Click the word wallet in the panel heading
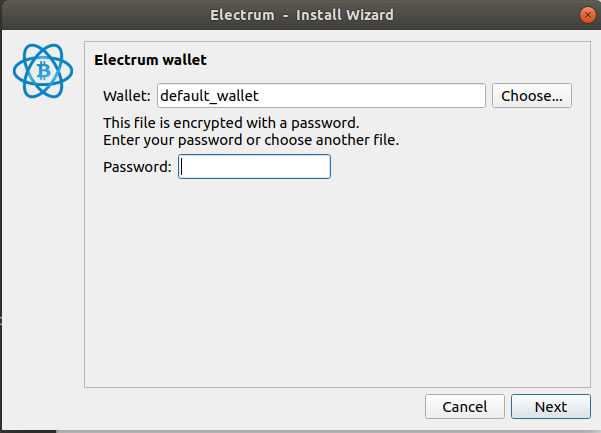Viewport: 601px width, 433px height. tap(185, 60)
